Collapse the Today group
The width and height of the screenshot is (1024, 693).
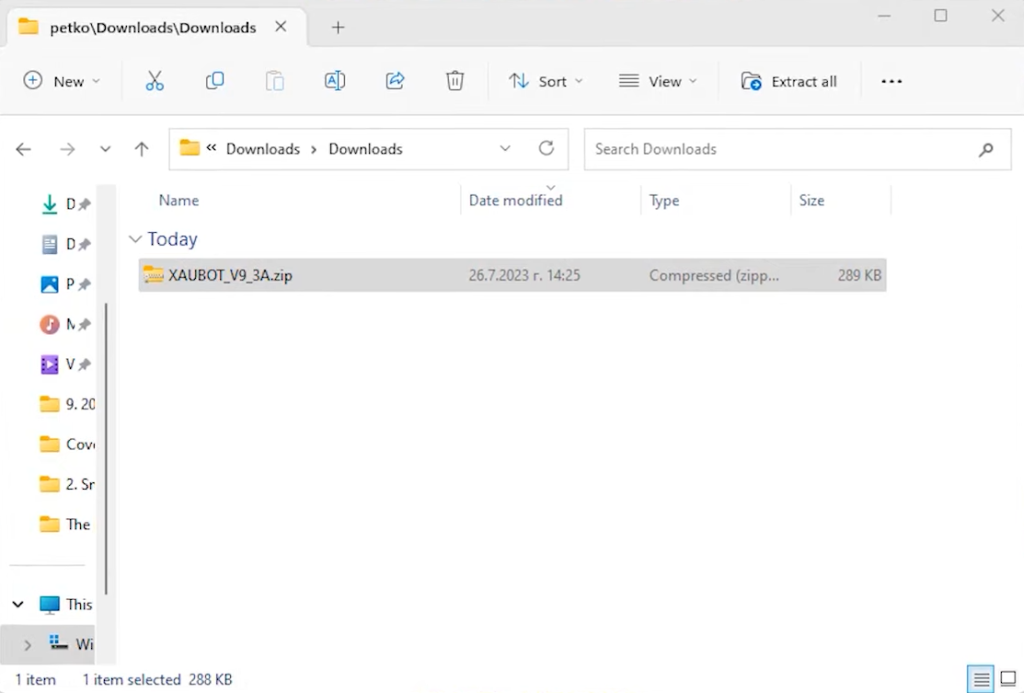136,240
